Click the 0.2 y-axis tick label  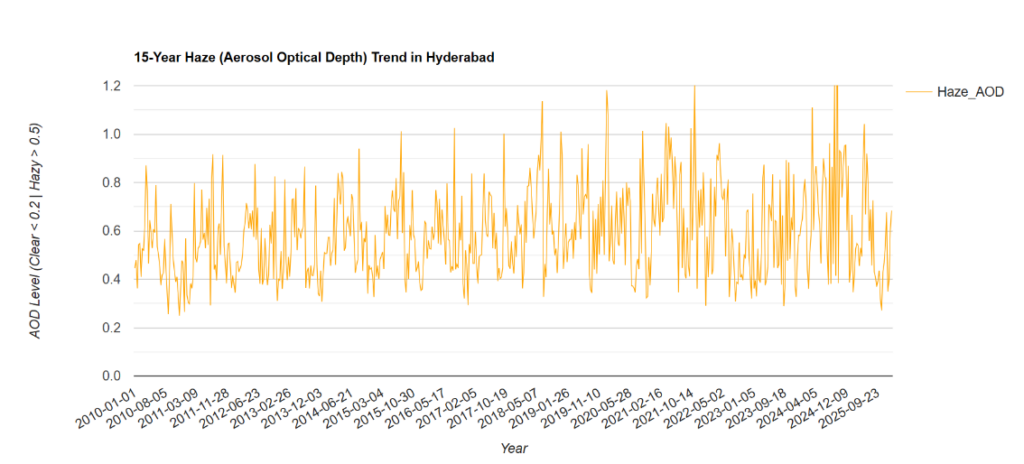click(x=109, y=328)
